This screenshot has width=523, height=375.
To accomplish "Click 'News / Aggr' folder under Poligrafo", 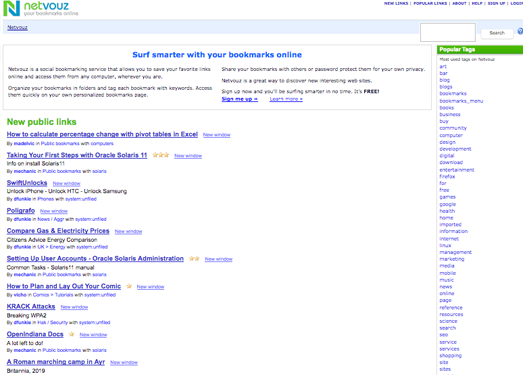I will click(51, 219).
